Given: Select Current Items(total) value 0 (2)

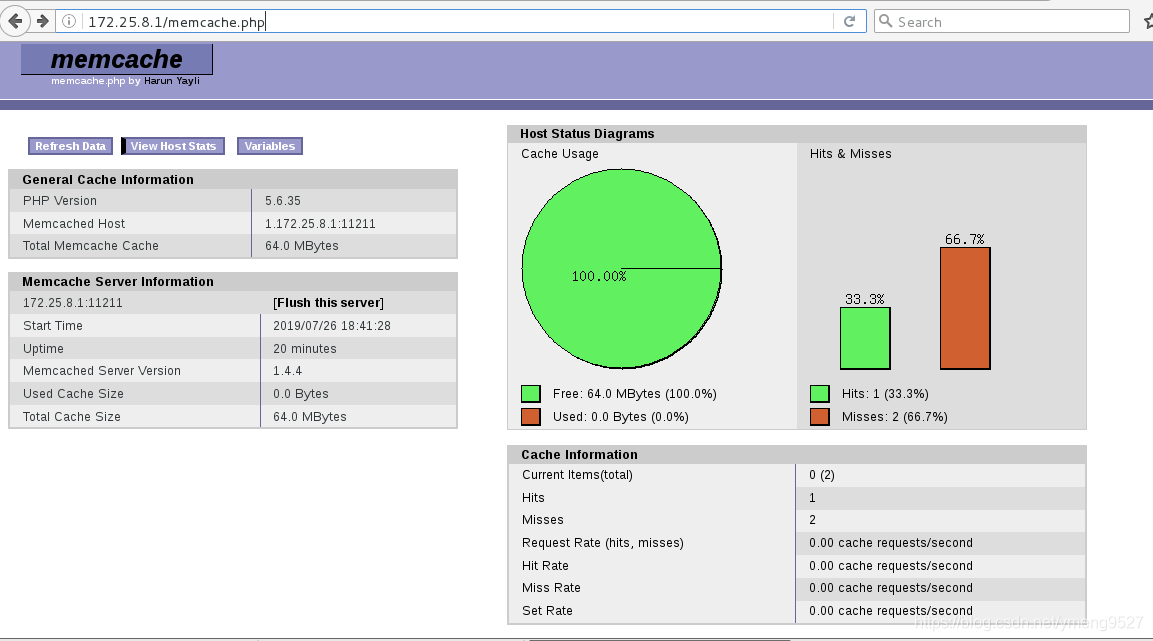Looking at the screenshot, I should tap(821, 475).
